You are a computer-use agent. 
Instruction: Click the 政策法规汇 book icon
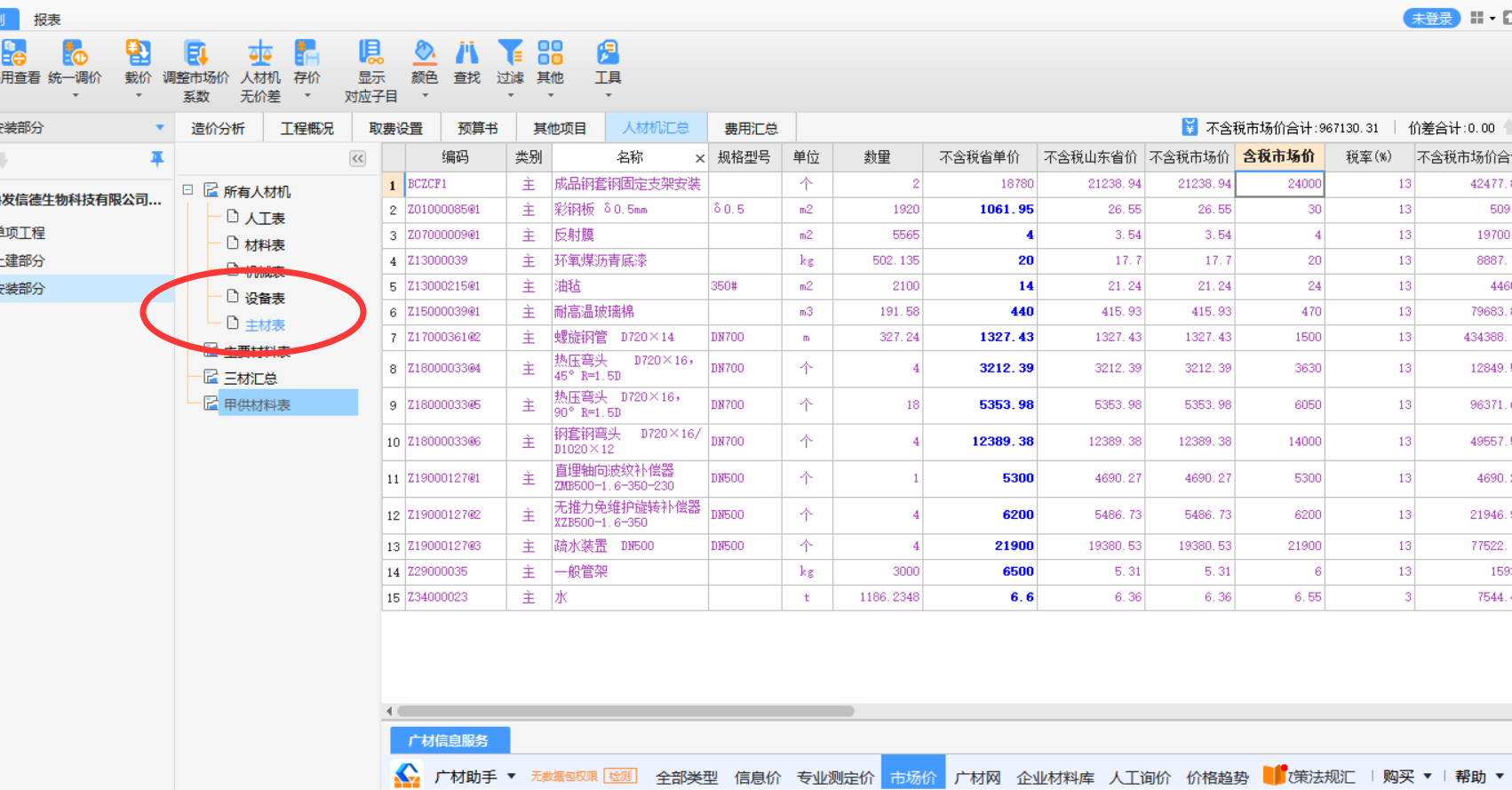(1274, 775)
